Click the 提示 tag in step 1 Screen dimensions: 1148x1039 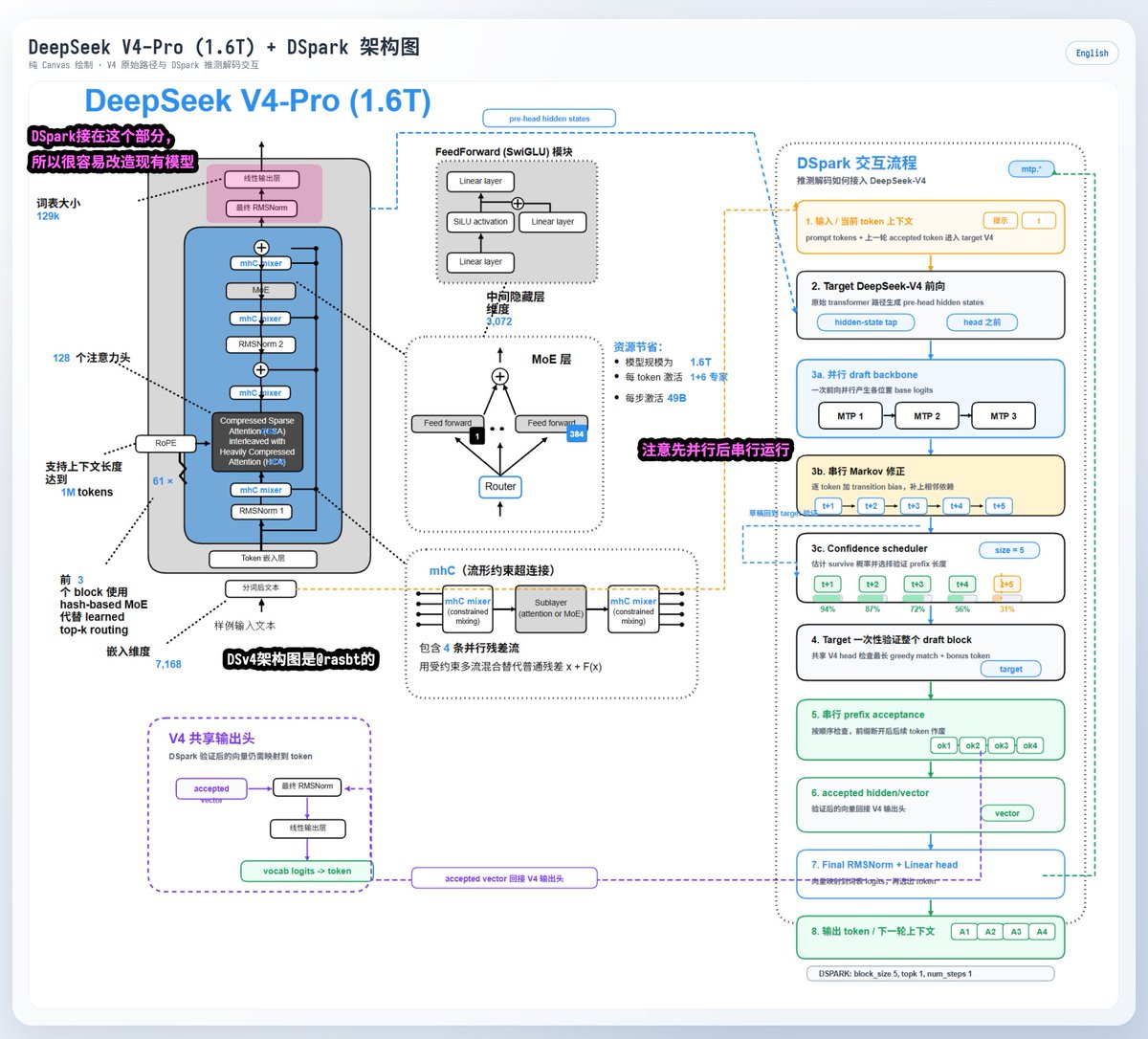tap(1000, 220)
